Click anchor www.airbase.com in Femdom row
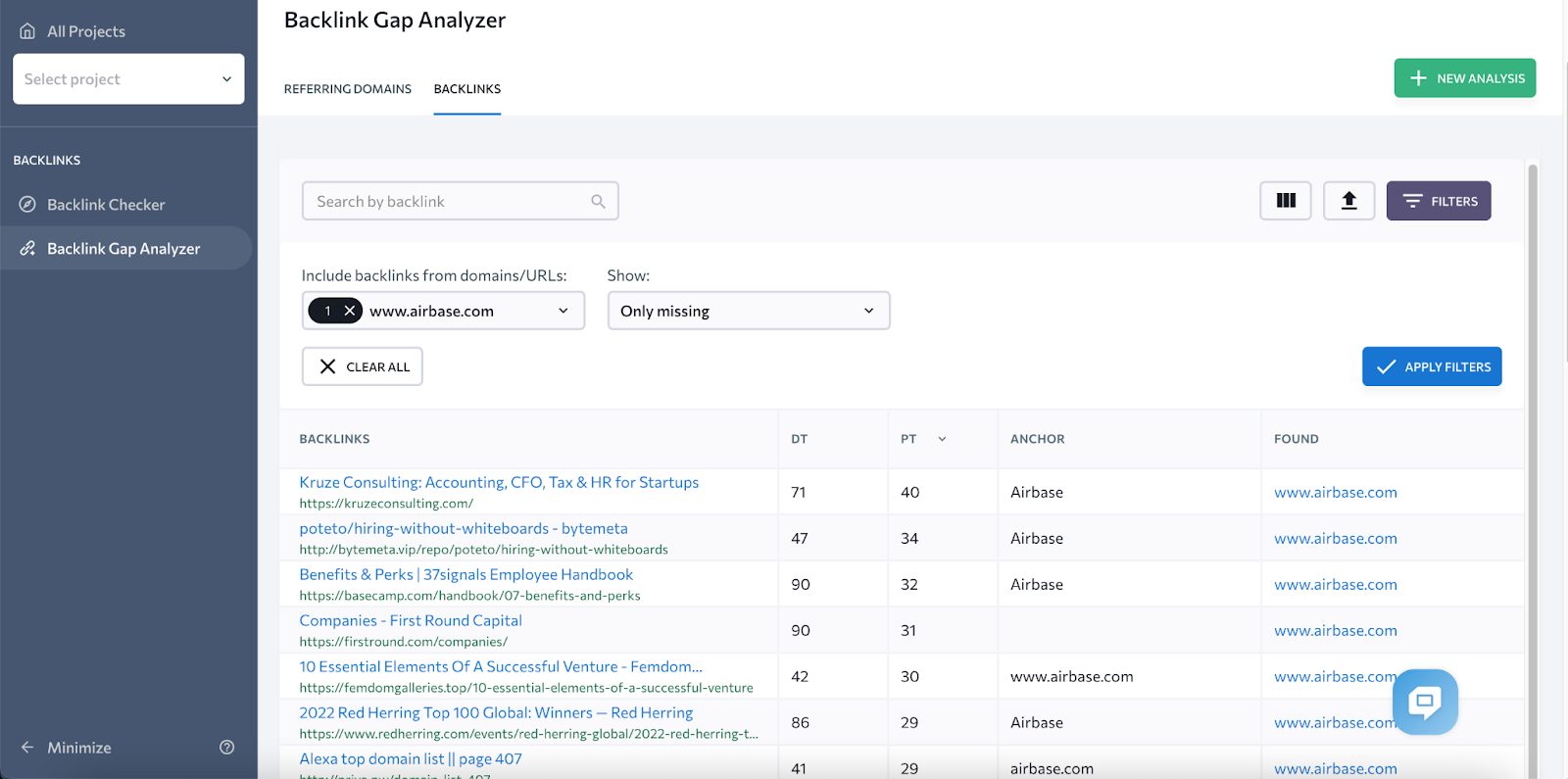1568x779 pixels. 1072,676
